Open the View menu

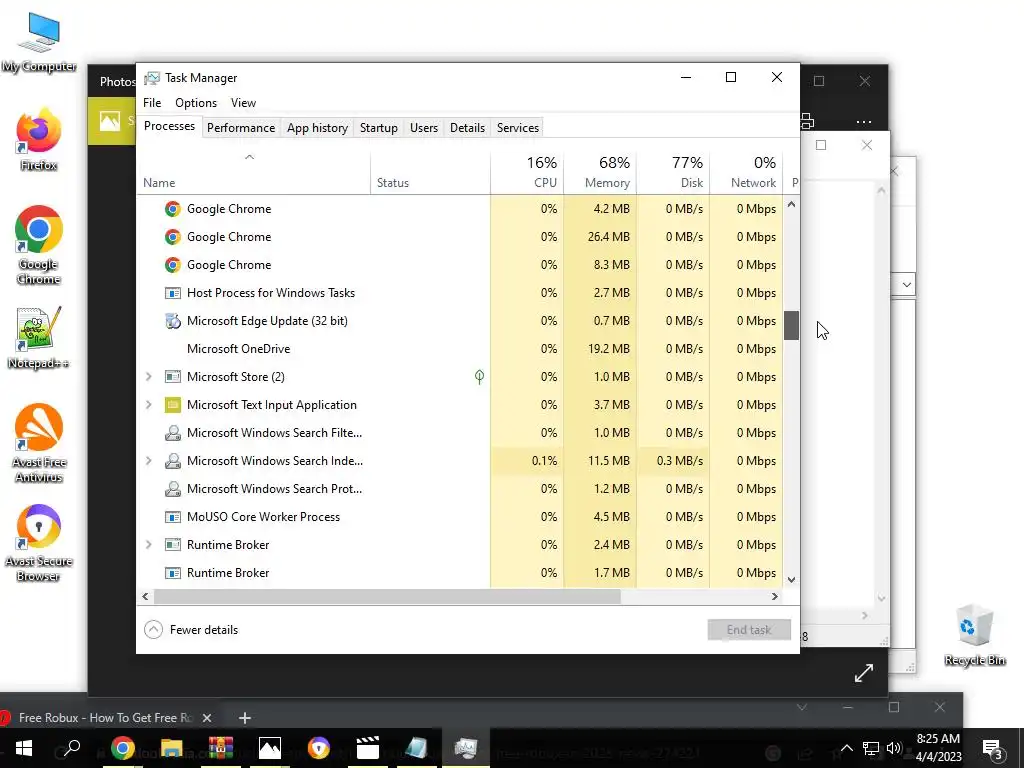(243, 103)
